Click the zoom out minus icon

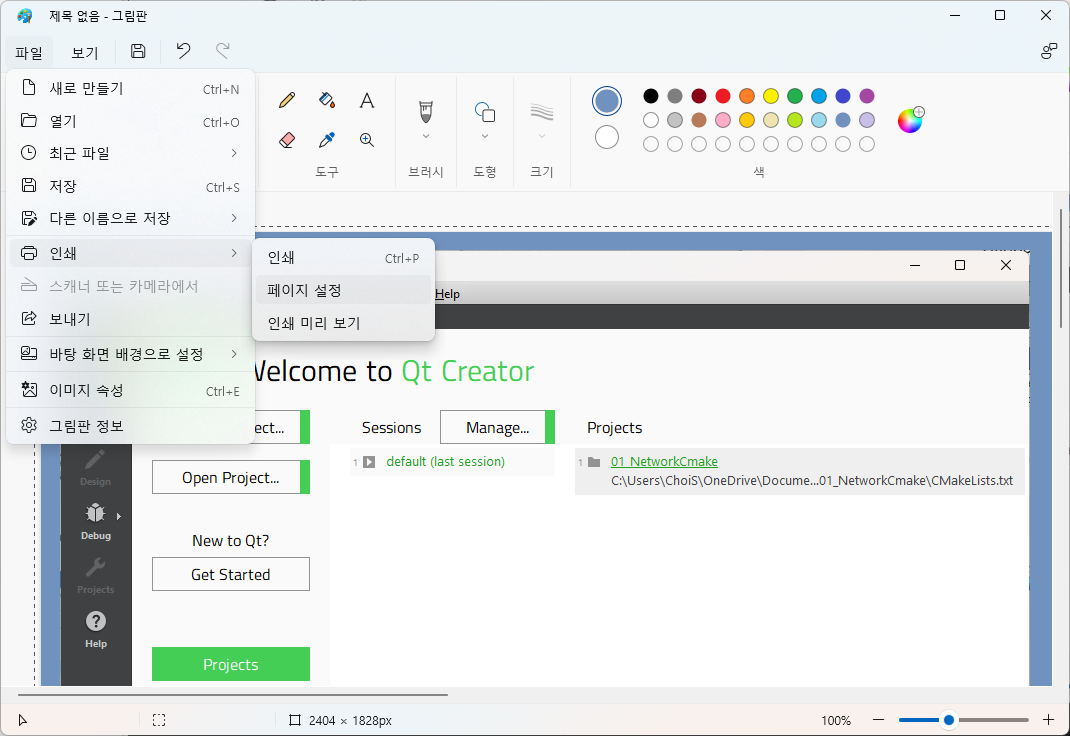coord(878,720)
